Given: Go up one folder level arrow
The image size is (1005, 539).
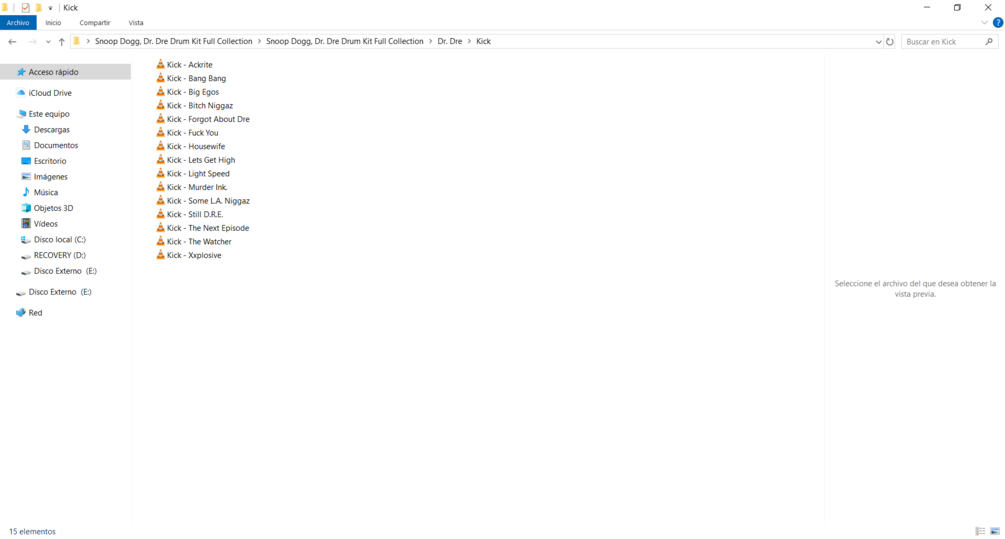Looking at the screenshot, I should 62,42.
